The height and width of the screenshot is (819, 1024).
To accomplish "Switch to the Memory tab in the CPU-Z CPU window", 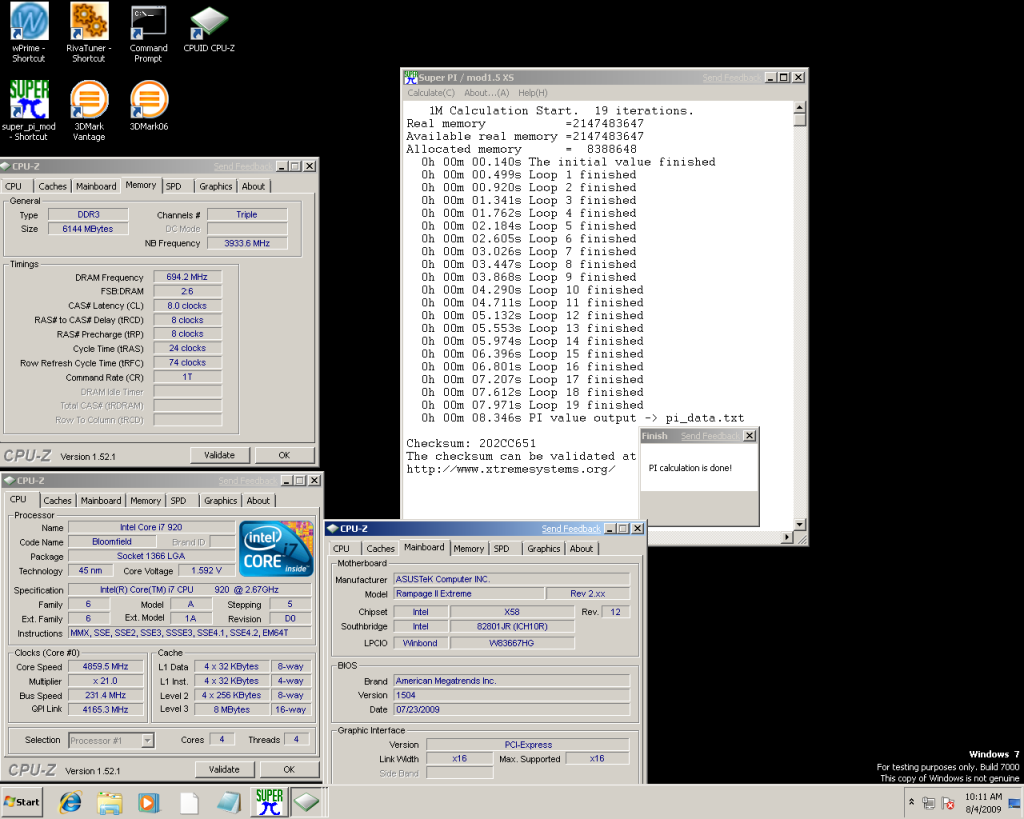I will point(145,500).
